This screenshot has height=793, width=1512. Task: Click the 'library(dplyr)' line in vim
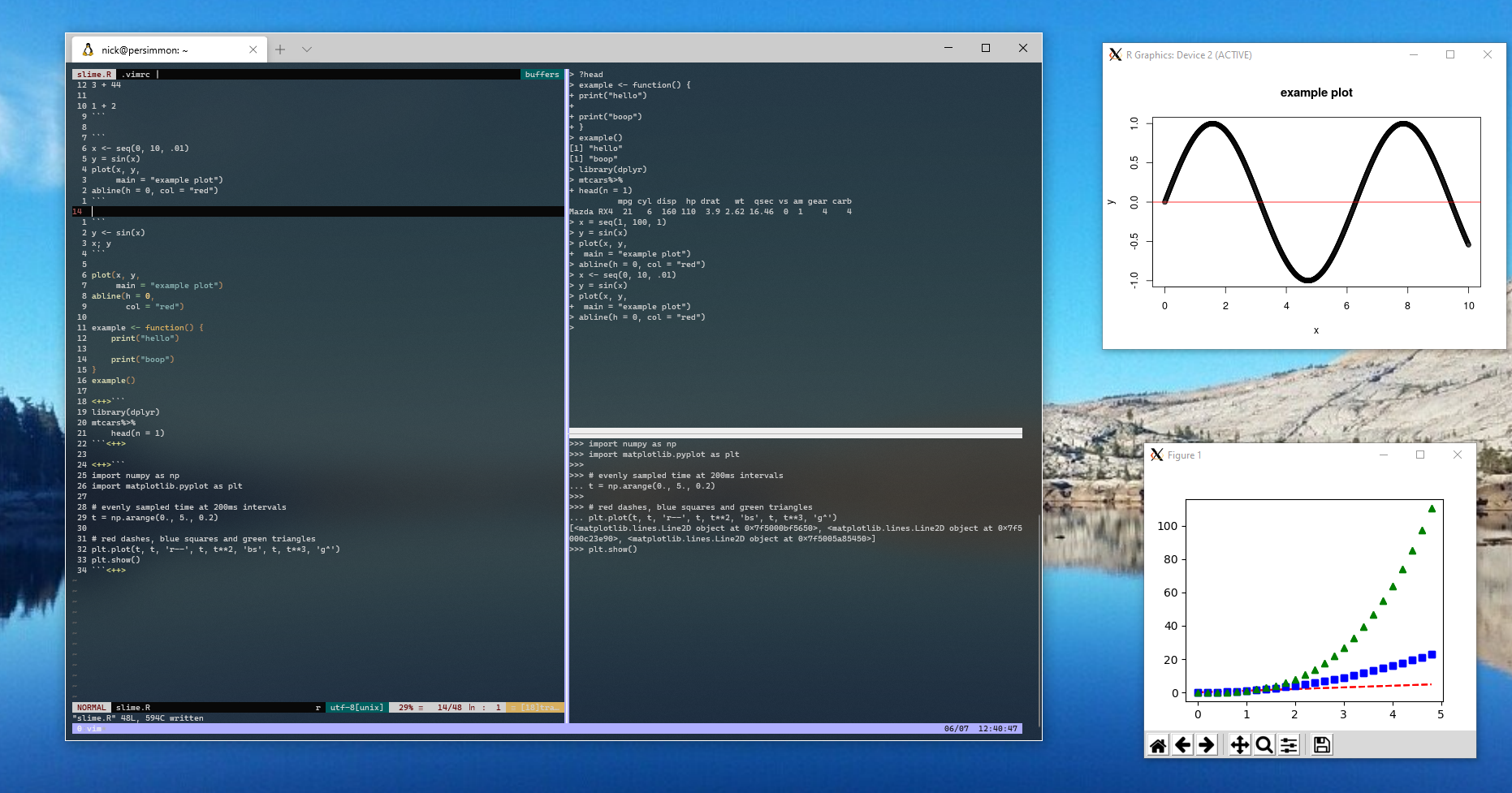click(x=126, y=412)
